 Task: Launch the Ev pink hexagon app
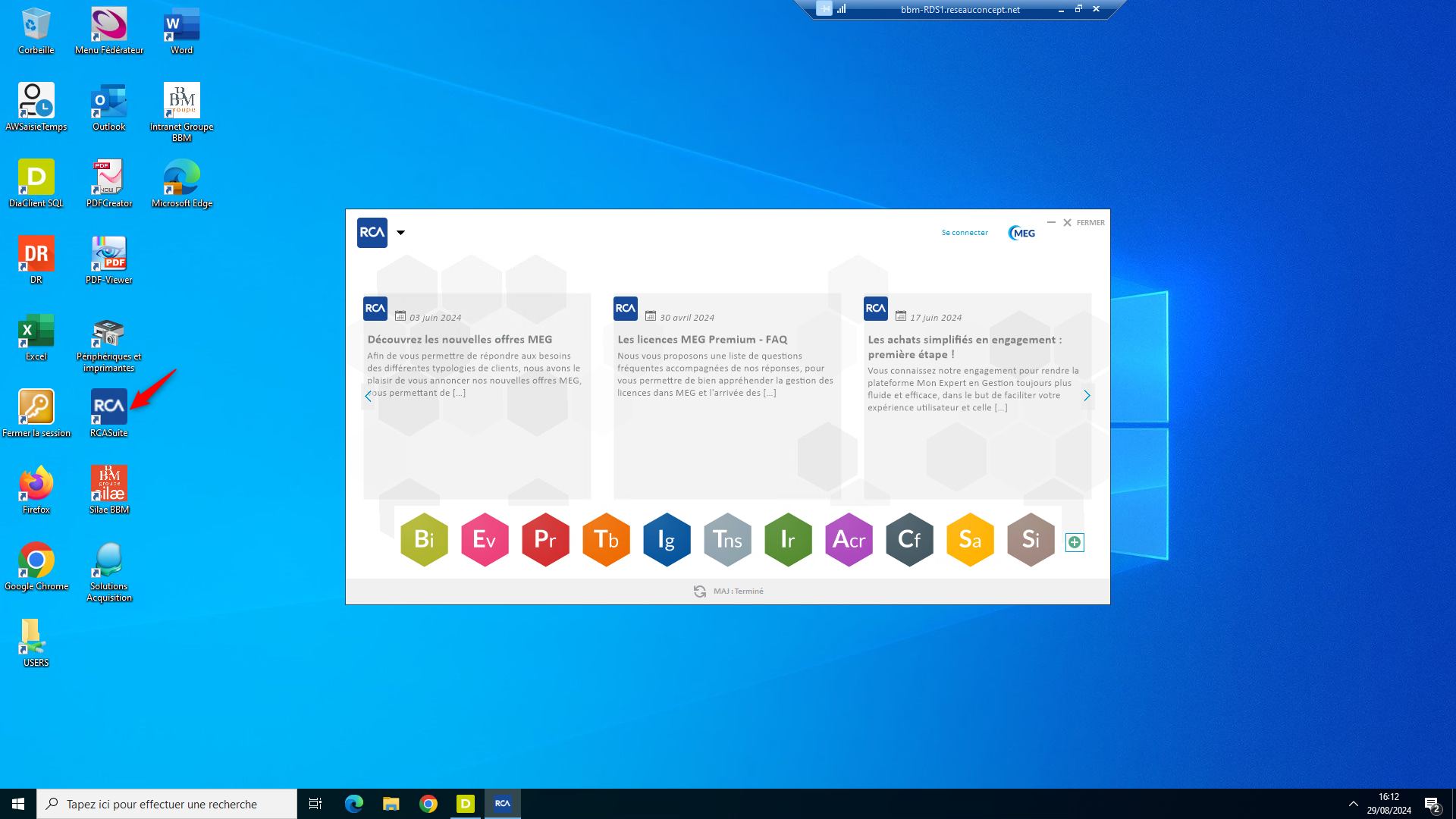tap(485, 540)
